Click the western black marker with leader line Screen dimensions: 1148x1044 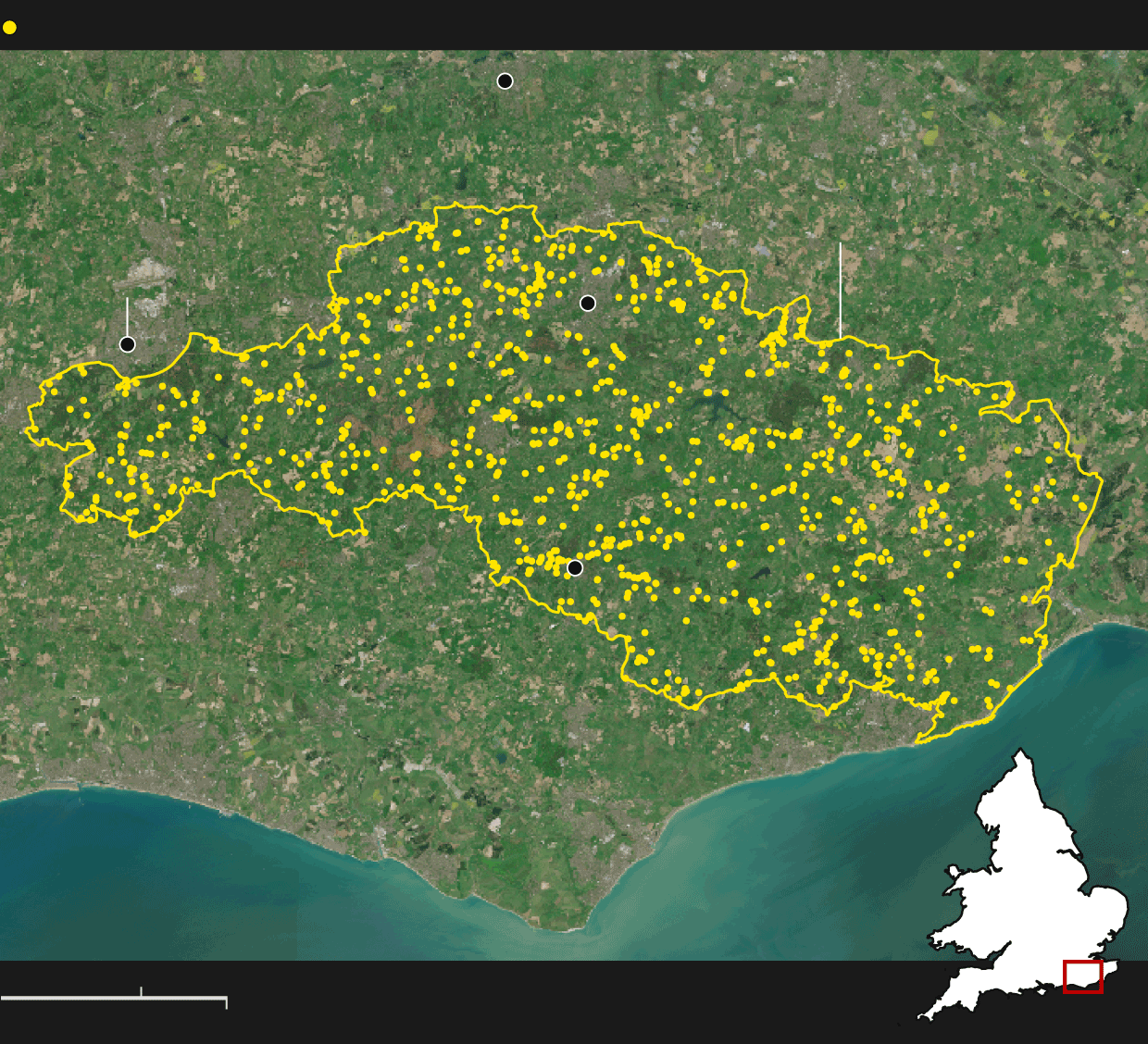[x=128, y=344]
